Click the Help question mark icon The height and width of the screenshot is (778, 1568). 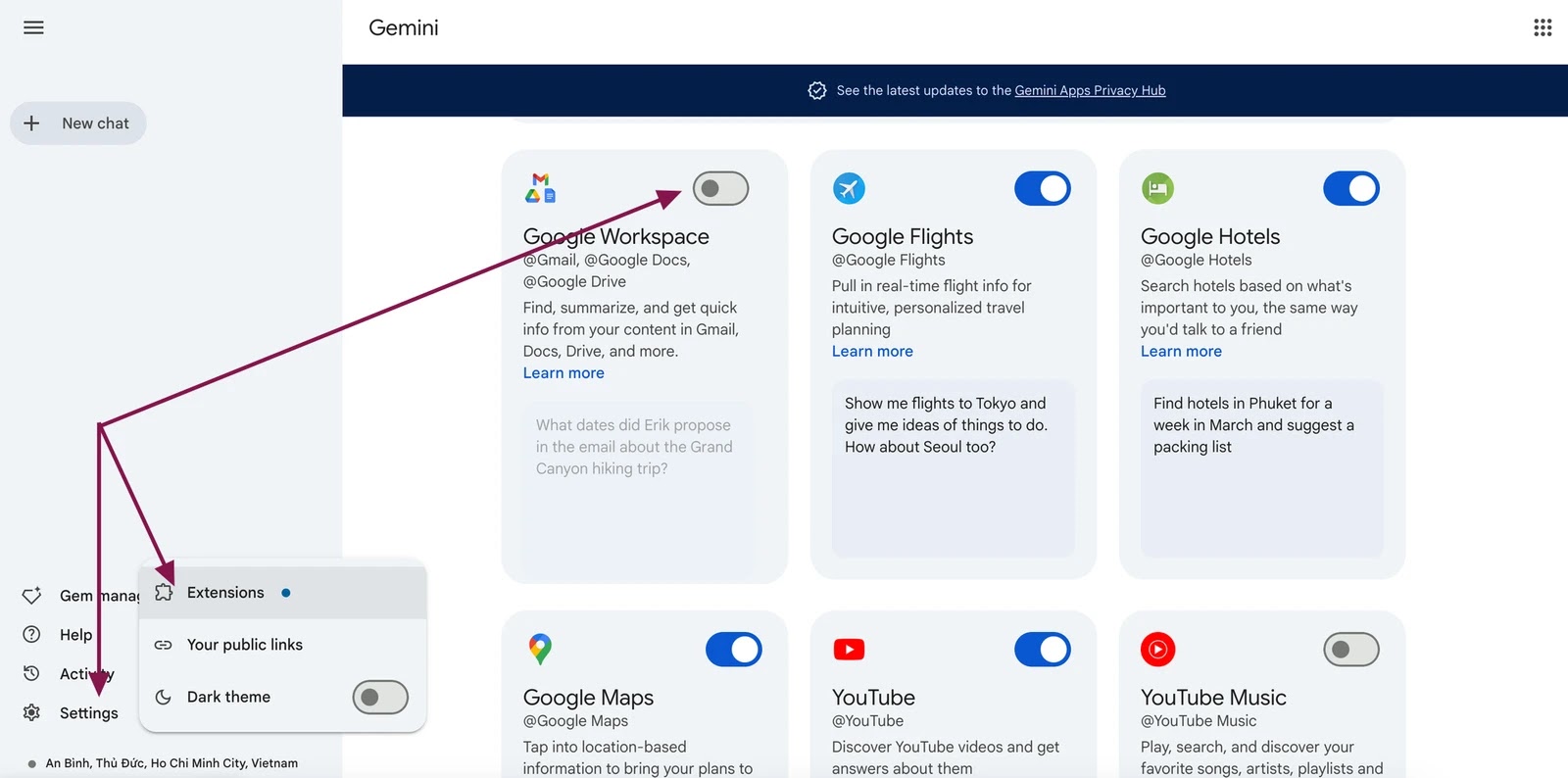click(x=31, y=634)
